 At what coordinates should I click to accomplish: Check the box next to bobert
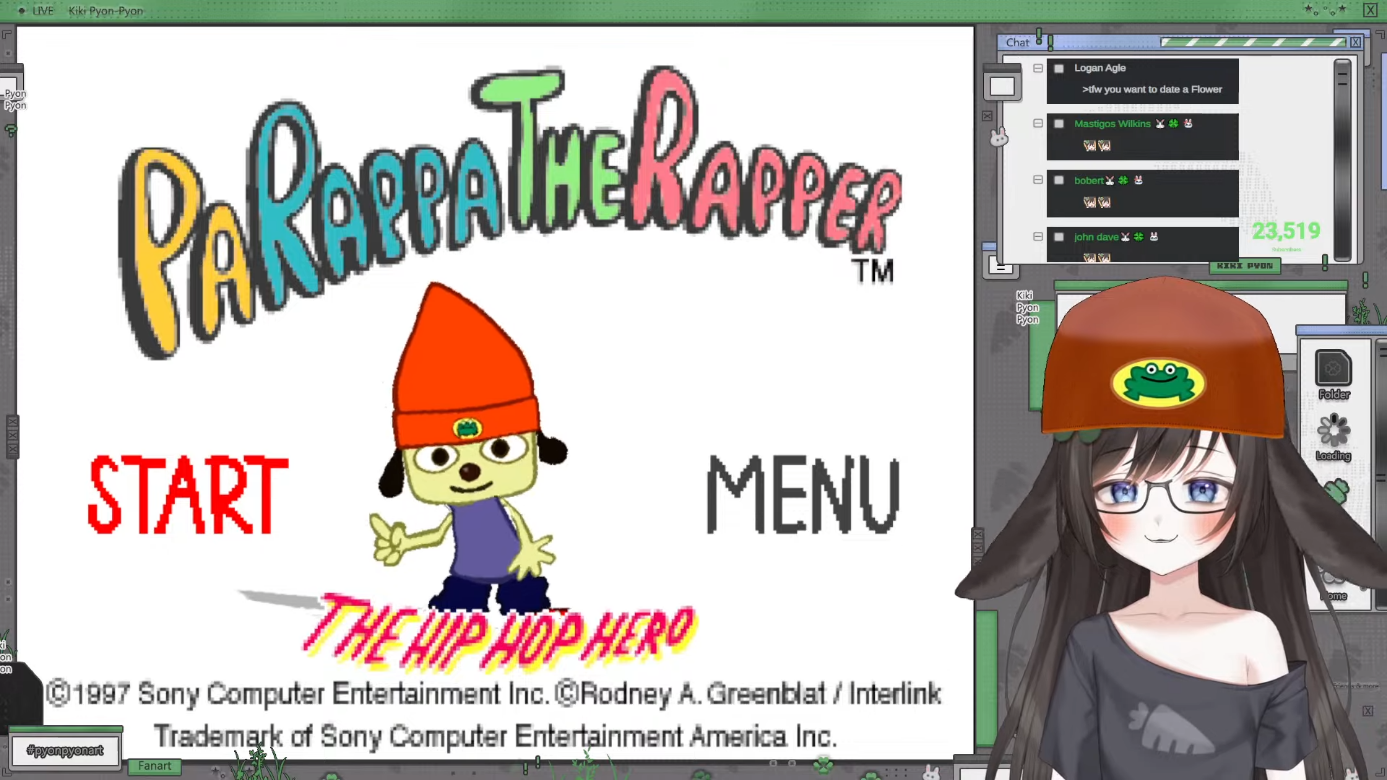tap(1059, 180)
